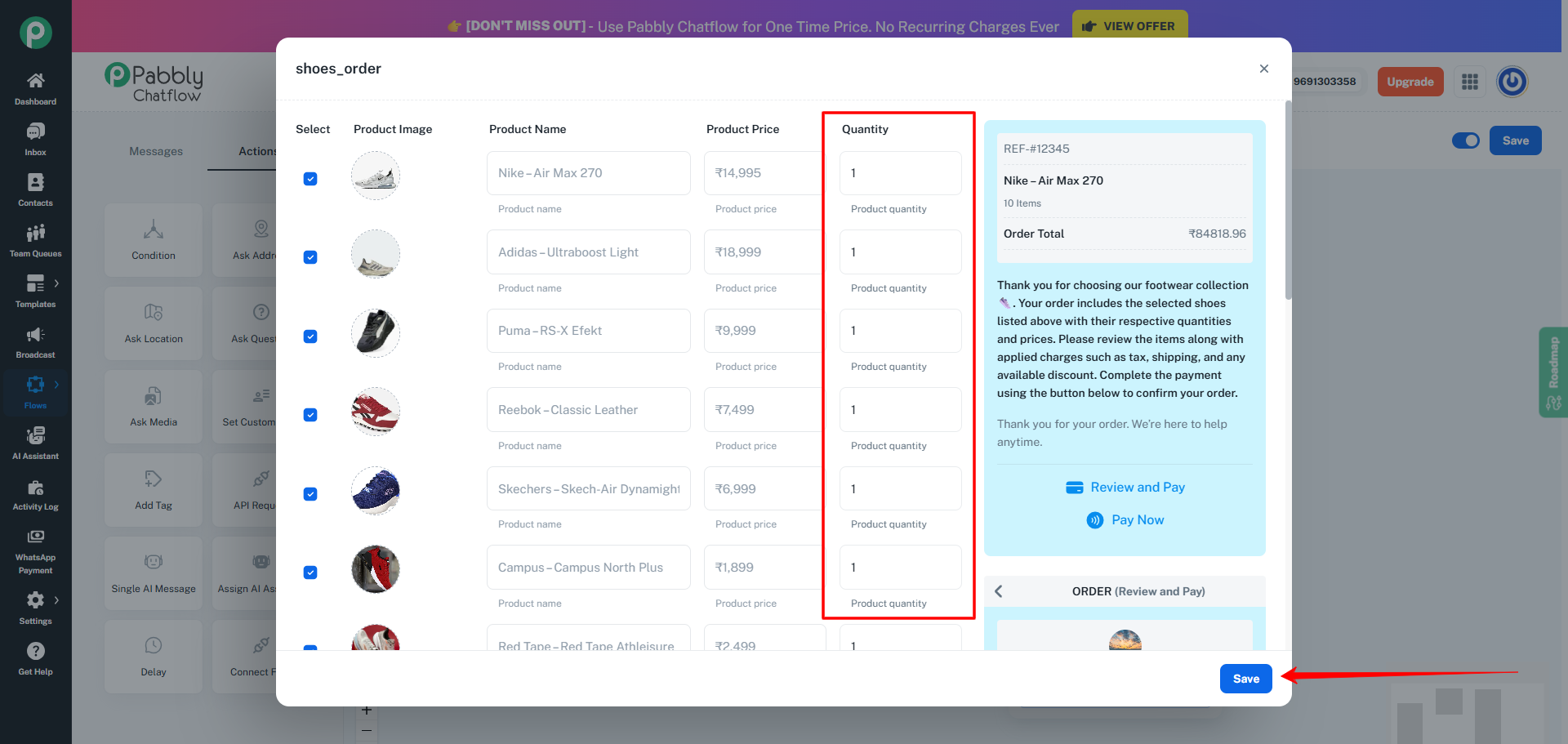The image size is (1568, 744).
Task: Edit the Nike – Air Max 270 name field
Action: pos(589,173)
